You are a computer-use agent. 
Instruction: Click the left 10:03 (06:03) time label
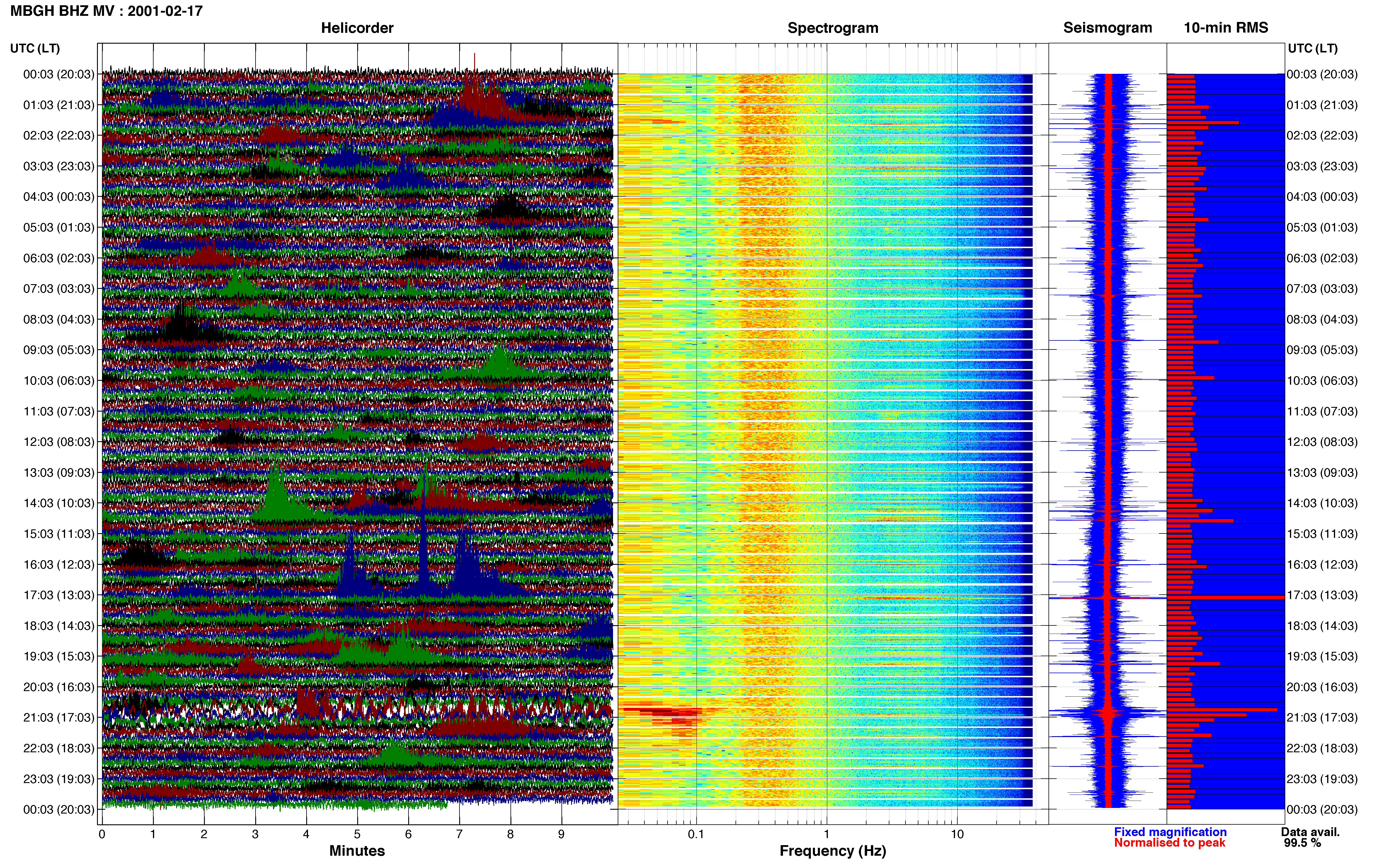(x=59, y=381)
